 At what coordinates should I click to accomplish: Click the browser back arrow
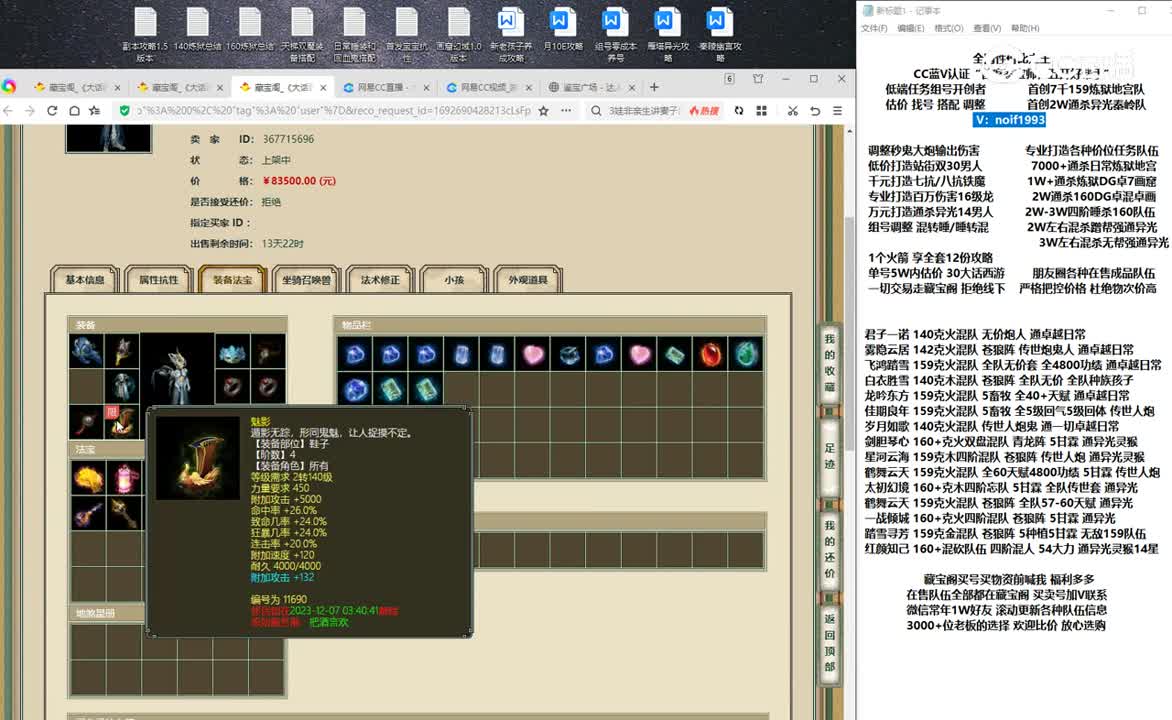click(x=8, y=111)
